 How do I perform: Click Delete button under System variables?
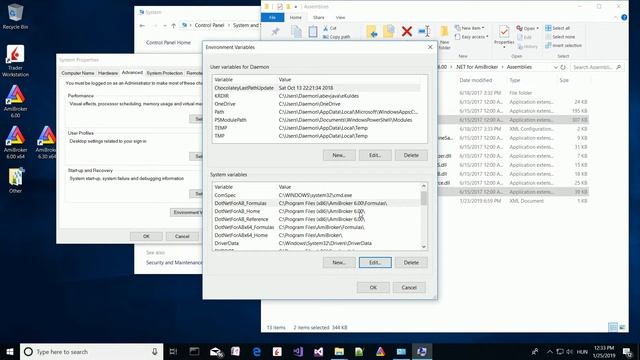pos(411,262)
